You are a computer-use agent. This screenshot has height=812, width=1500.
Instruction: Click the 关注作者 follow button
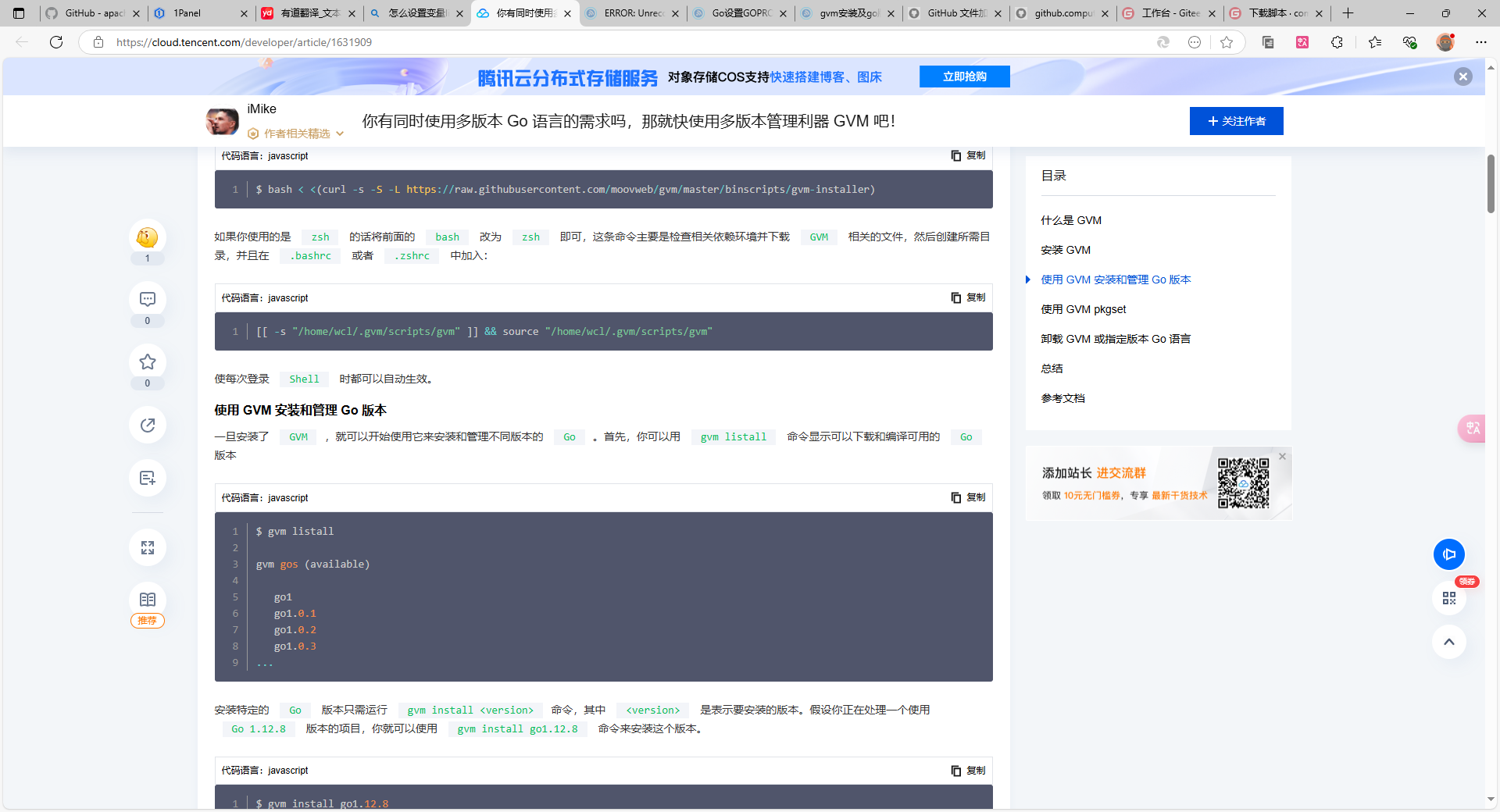[x=1236, y=121]
